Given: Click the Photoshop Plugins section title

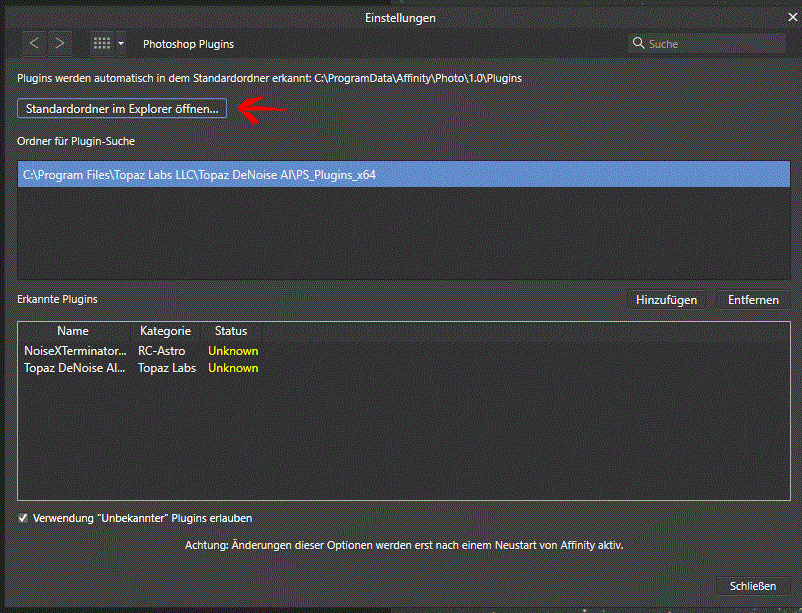Looking at the screenshot, I should click(188, 44).
